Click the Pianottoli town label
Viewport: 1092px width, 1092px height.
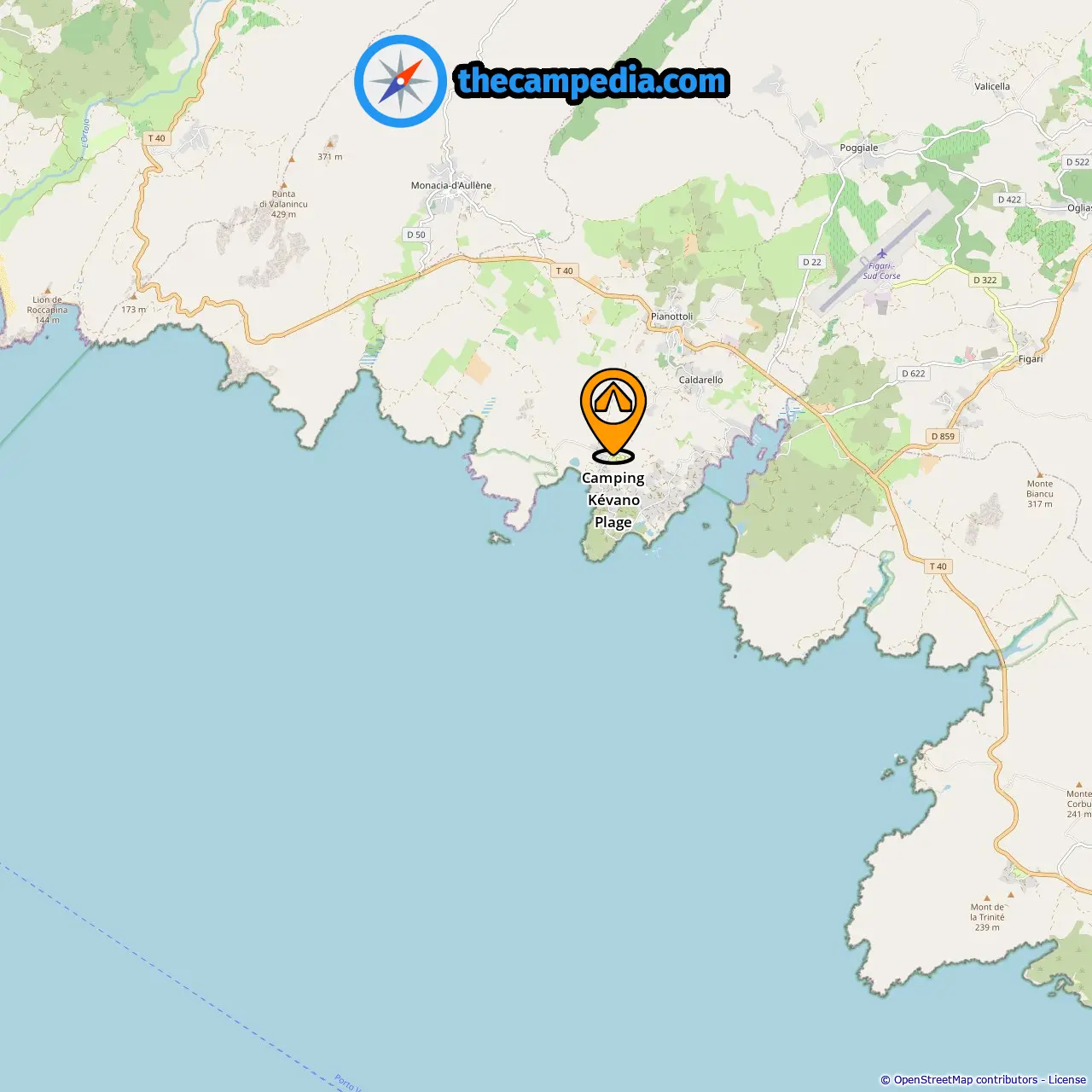(672, 317)
